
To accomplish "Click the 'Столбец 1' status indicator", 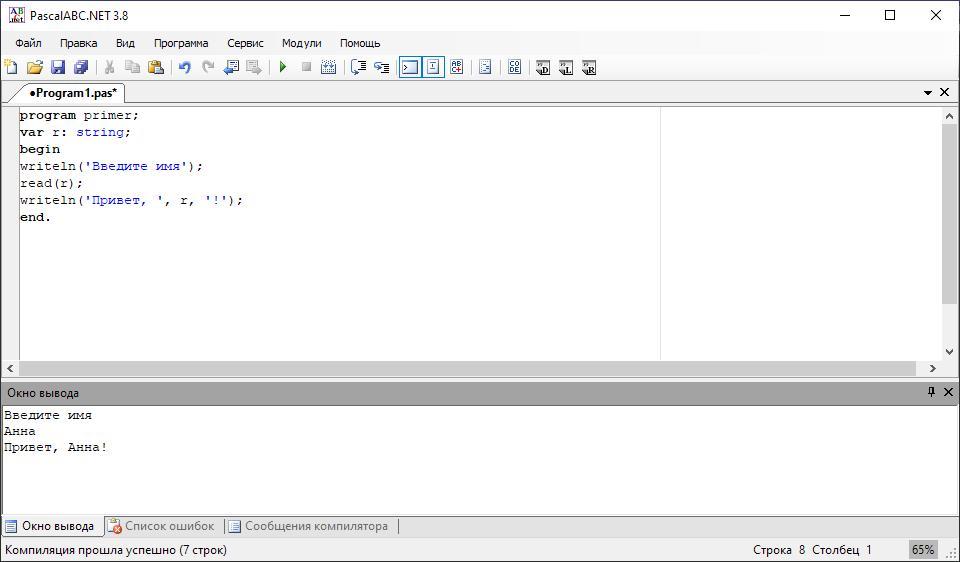I will click(x=842, y=550).
